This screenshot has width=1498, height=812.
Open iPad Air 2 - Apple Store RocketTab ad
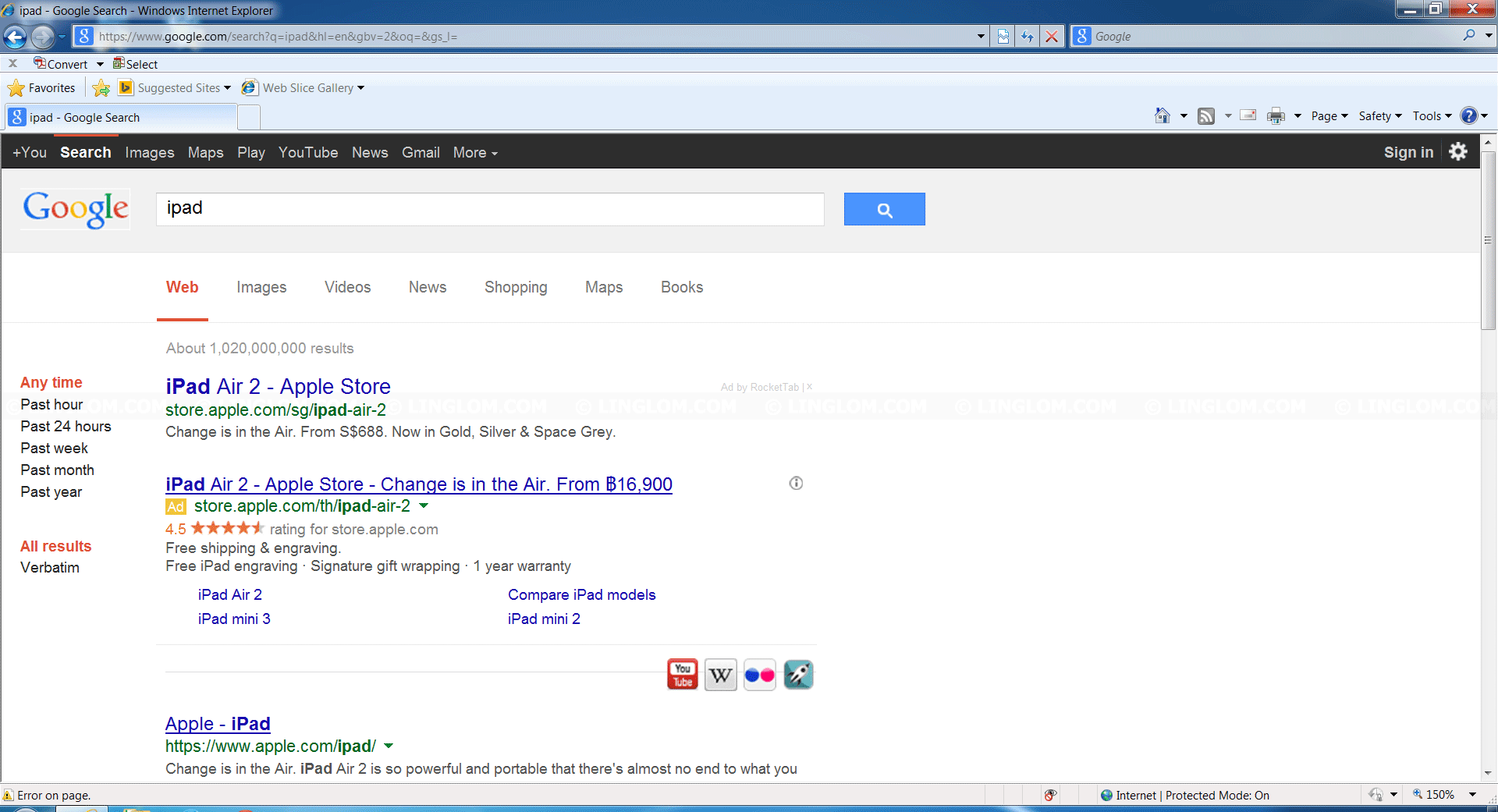click(x=278, y=386)
